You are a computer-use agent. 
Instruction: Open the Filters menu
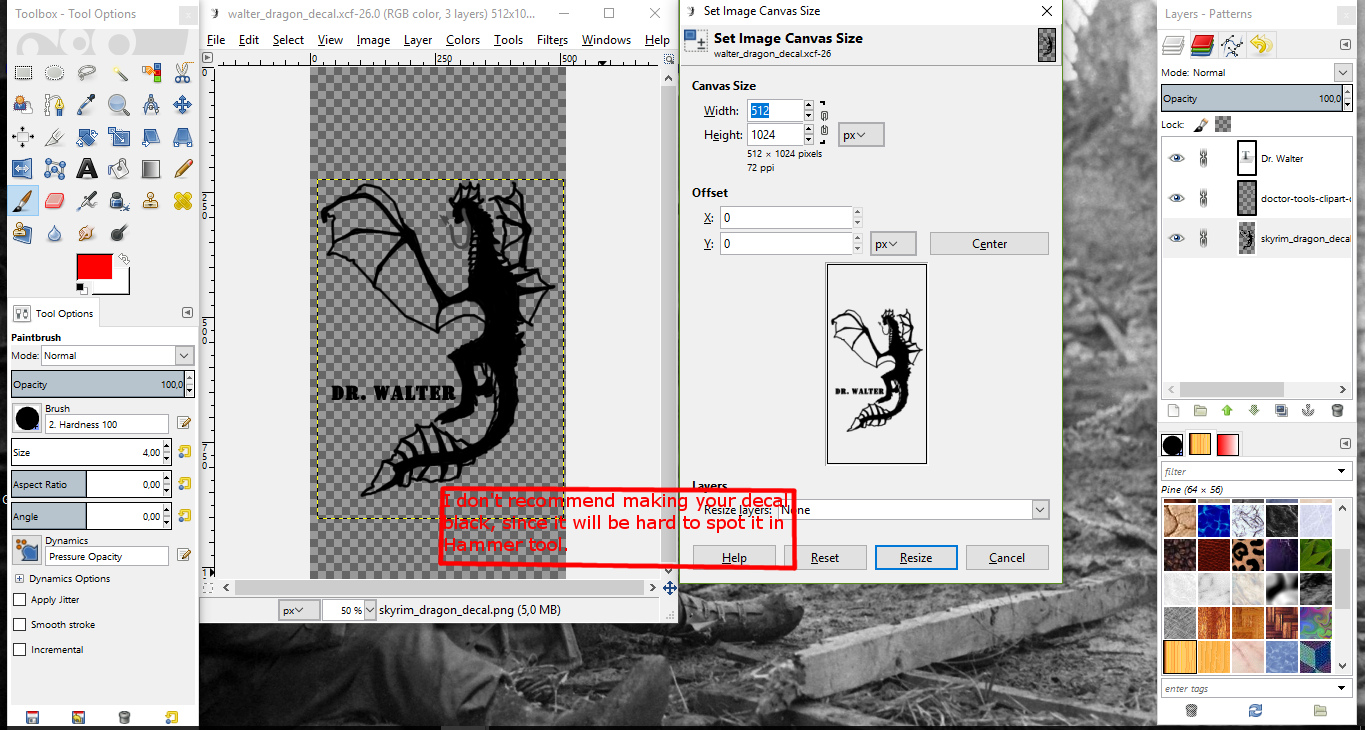pyautogui.click(x=552, y=40)
